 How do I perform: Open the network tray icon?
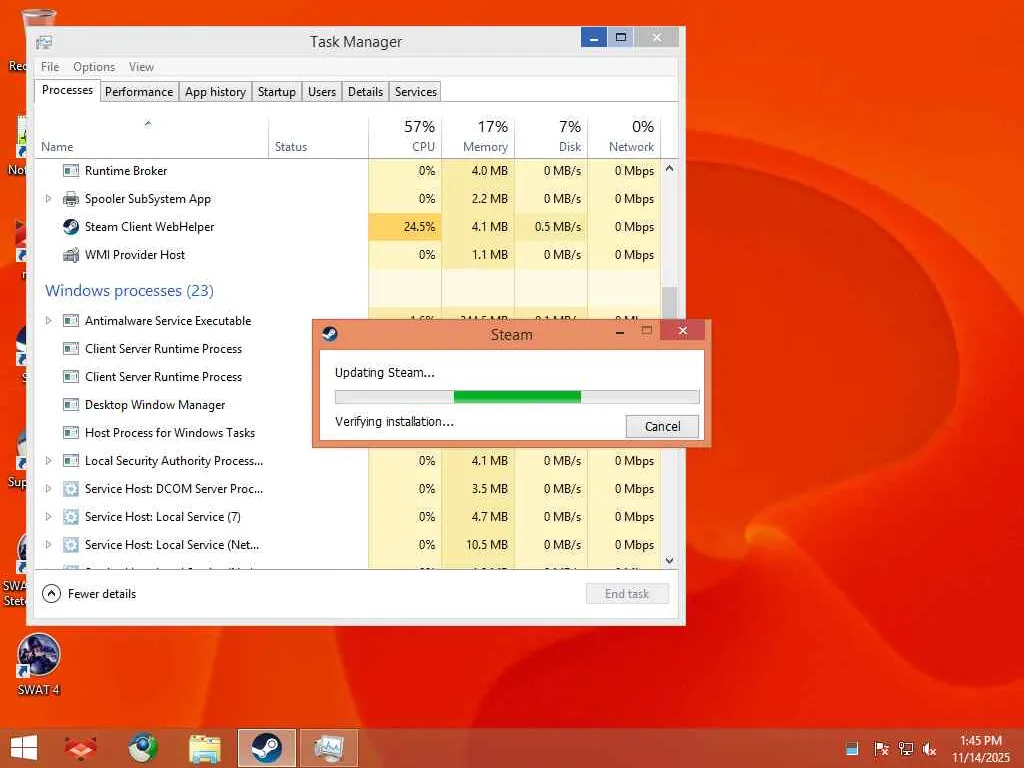tap(905, 748)
